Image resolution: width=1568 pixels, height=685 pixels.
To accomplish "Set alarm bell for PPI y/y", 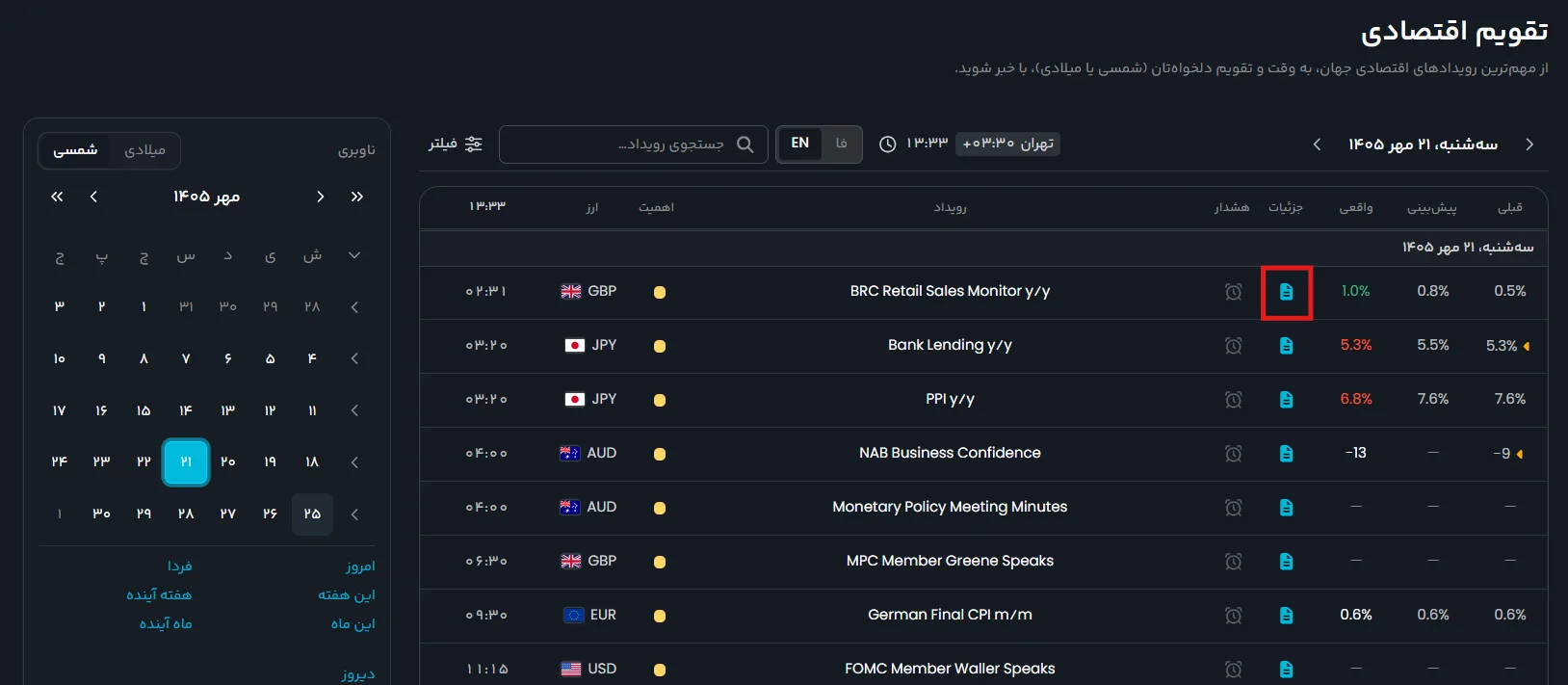I will (x=1233, y=400).
